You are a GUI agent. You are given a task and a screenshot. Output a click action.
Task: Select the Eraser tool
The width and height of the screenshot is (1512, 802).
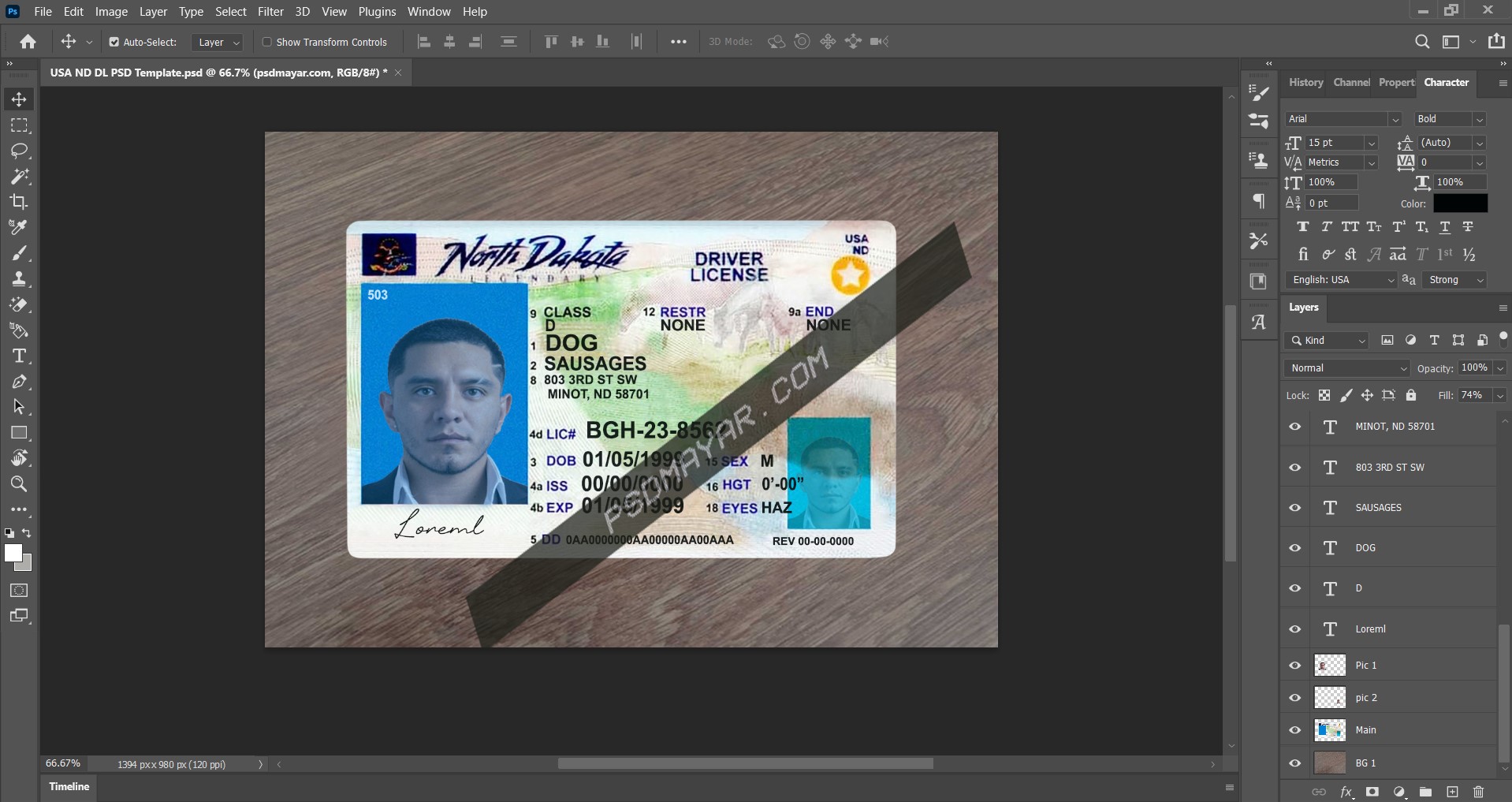click(19, 304)
